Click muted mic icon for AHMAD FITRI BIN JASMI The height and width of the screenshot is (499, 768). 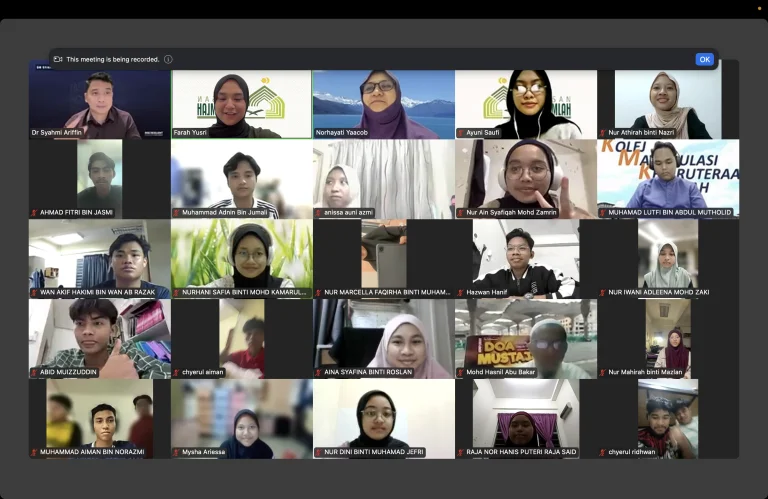(x=35, y=213)
